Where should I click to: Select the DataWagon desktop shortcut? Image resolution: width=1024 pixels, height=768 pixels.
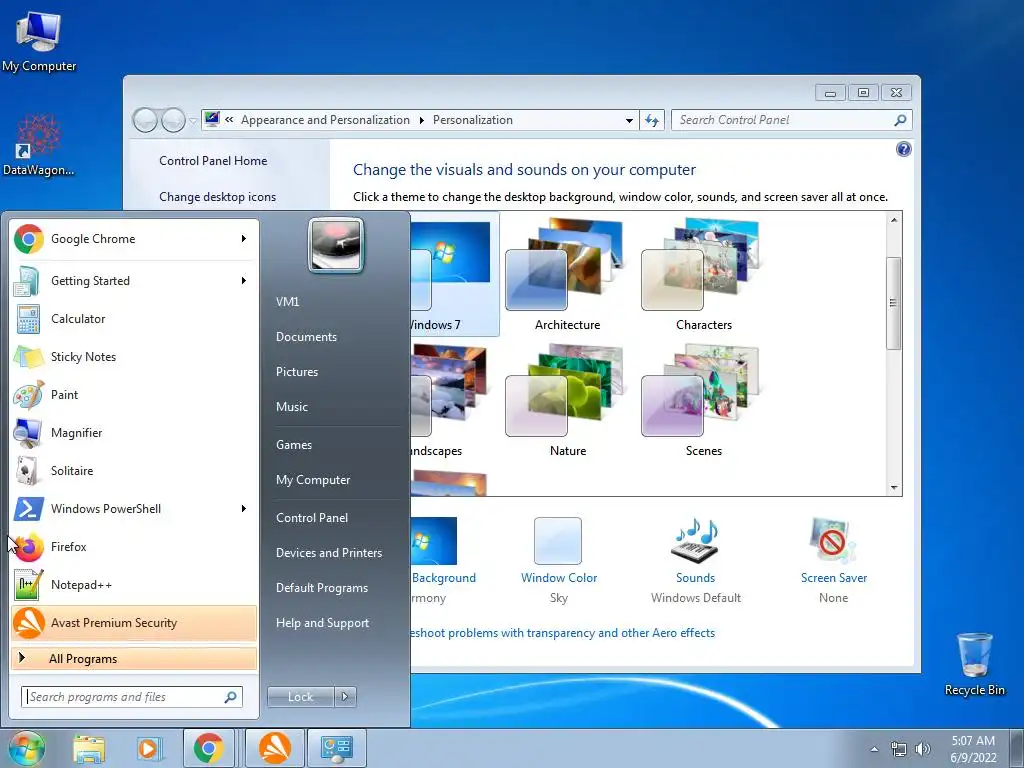[39, 145]
